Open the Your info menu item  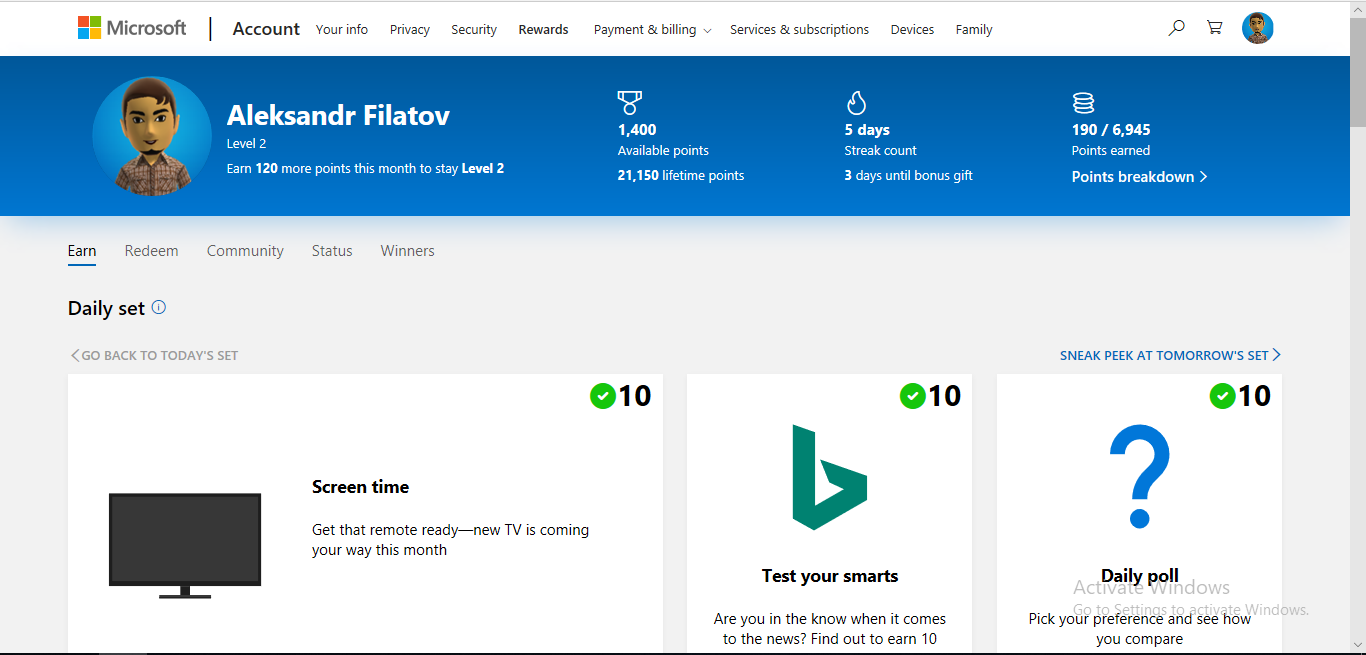342,30
